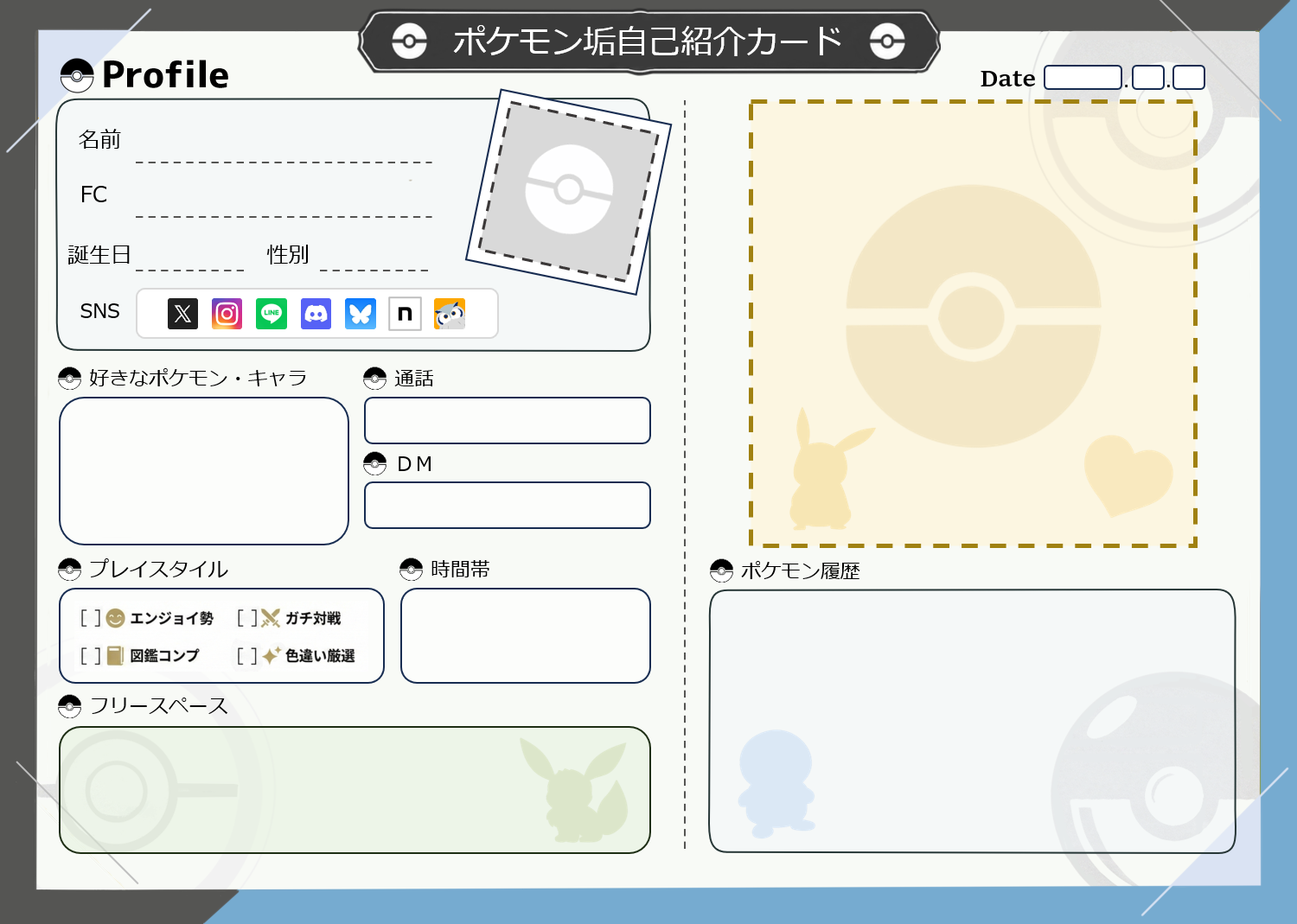Check the 色違い厳選 bracket box
1297x924 pixels.
tap(247, 656)
